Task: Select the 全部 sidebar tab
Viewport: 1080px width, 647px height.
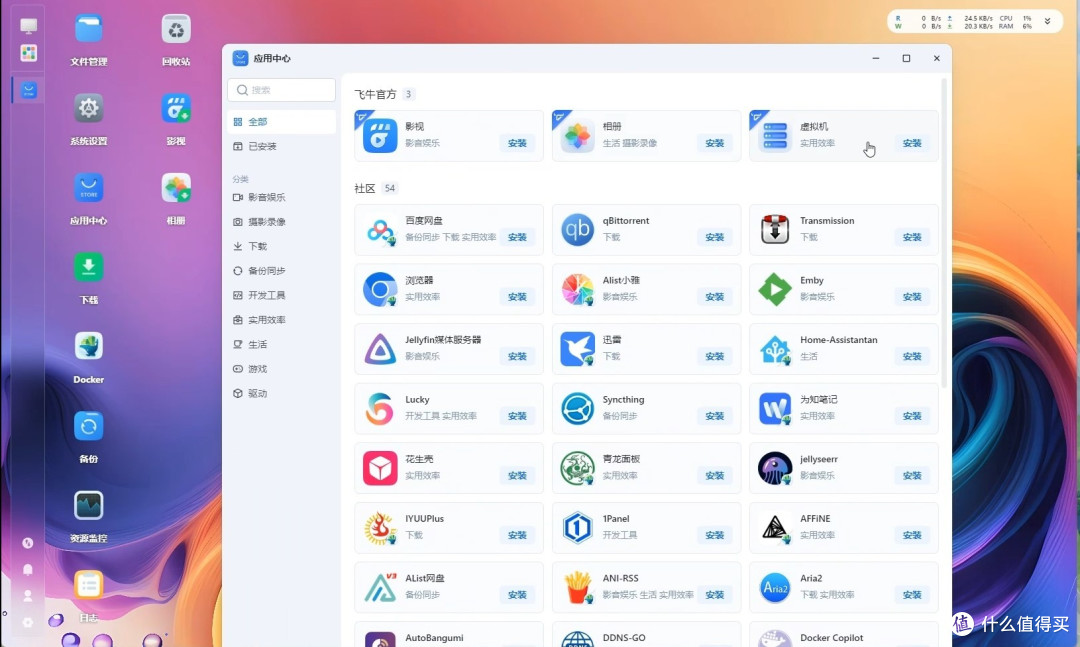Action: [281, 122]
